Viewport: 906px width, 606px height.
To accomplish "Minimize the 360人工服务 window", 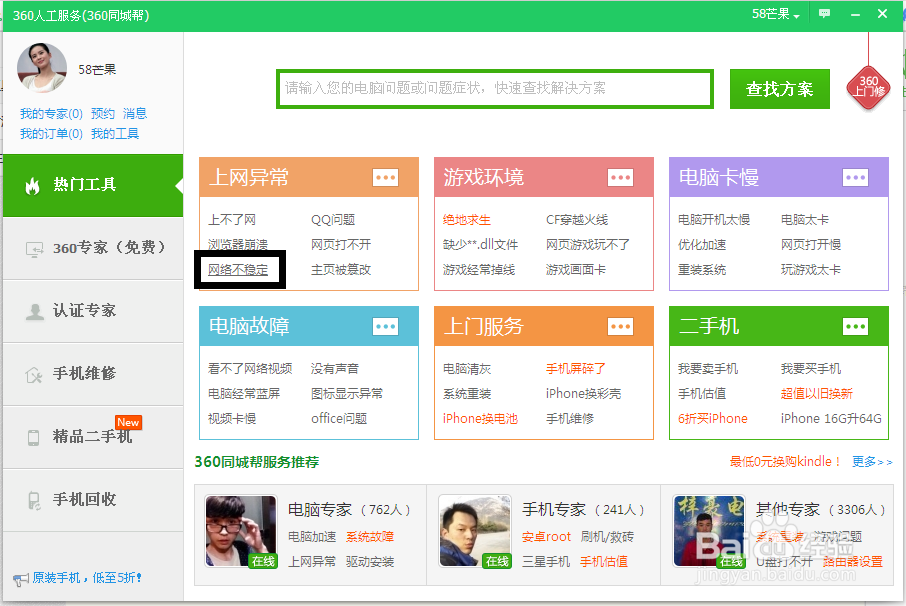I will coord(855,14).
